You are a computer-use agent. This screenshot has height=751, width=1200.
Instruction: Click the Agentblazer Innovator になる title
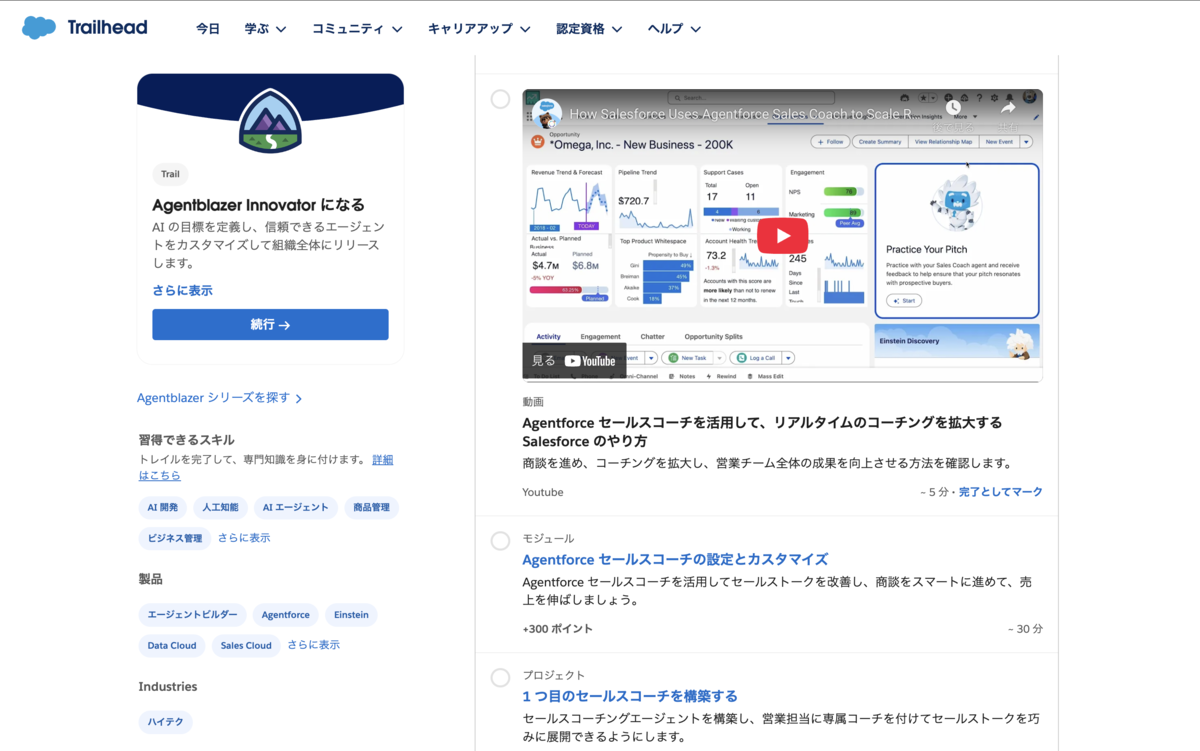click(x=258, y=205)
